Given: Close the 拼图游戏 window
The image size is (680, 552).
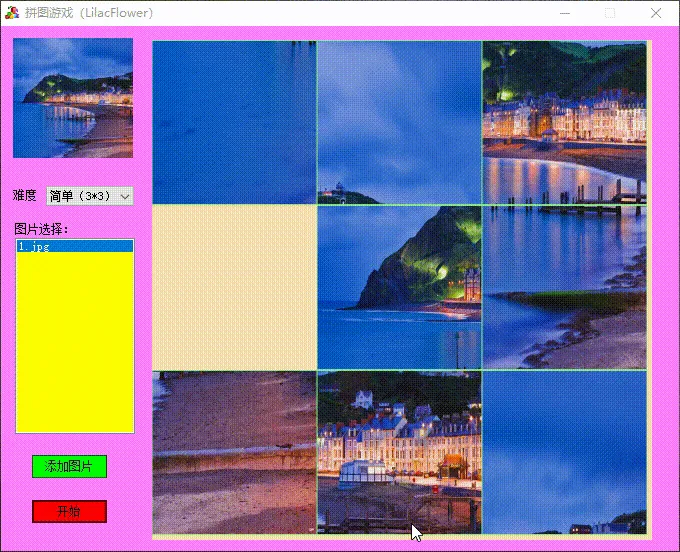Looking at the screenshot, I should pos(656,13).
